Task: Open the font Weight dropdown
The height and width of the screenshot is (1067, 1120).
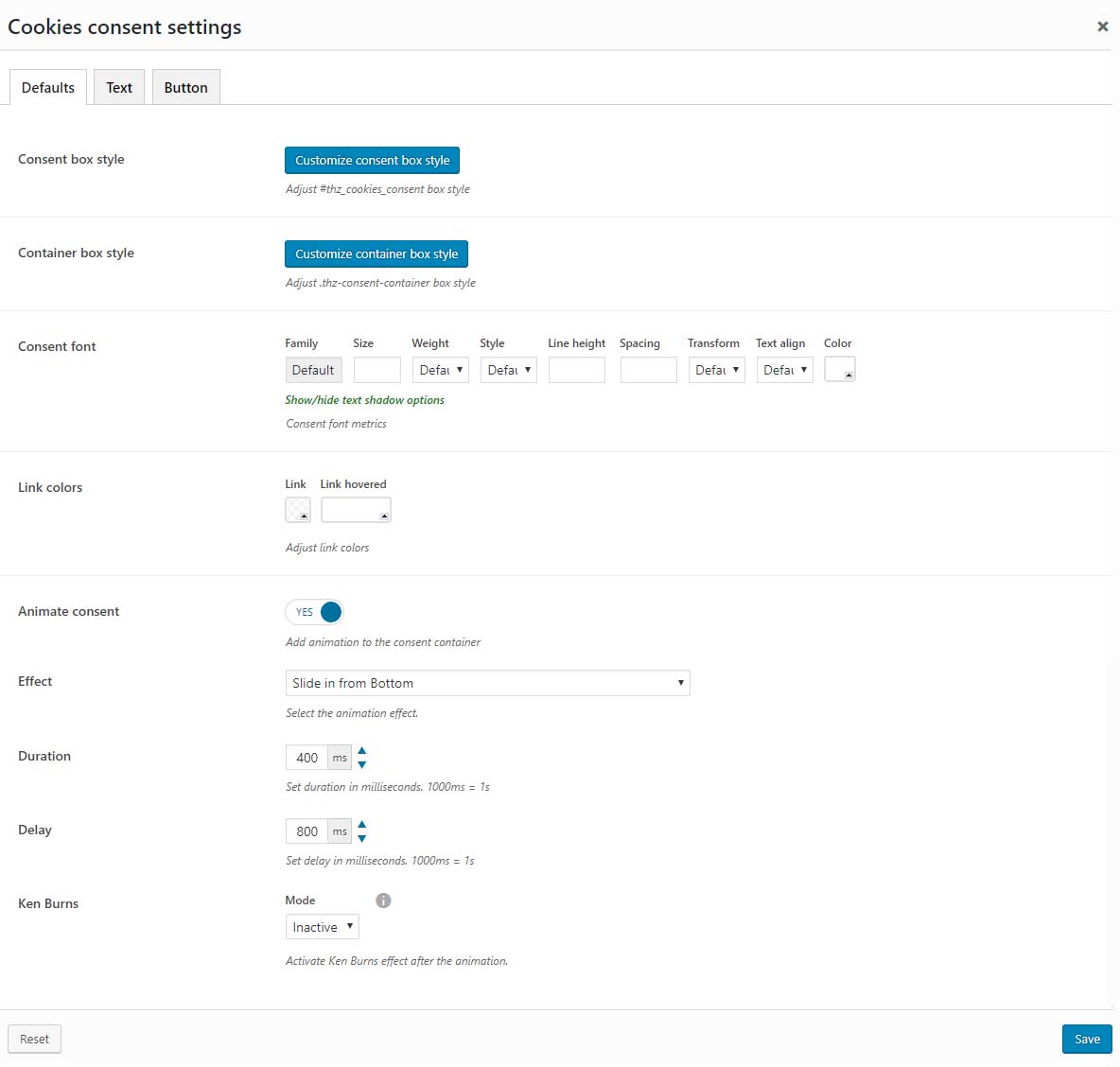Action: coord(440,370)
